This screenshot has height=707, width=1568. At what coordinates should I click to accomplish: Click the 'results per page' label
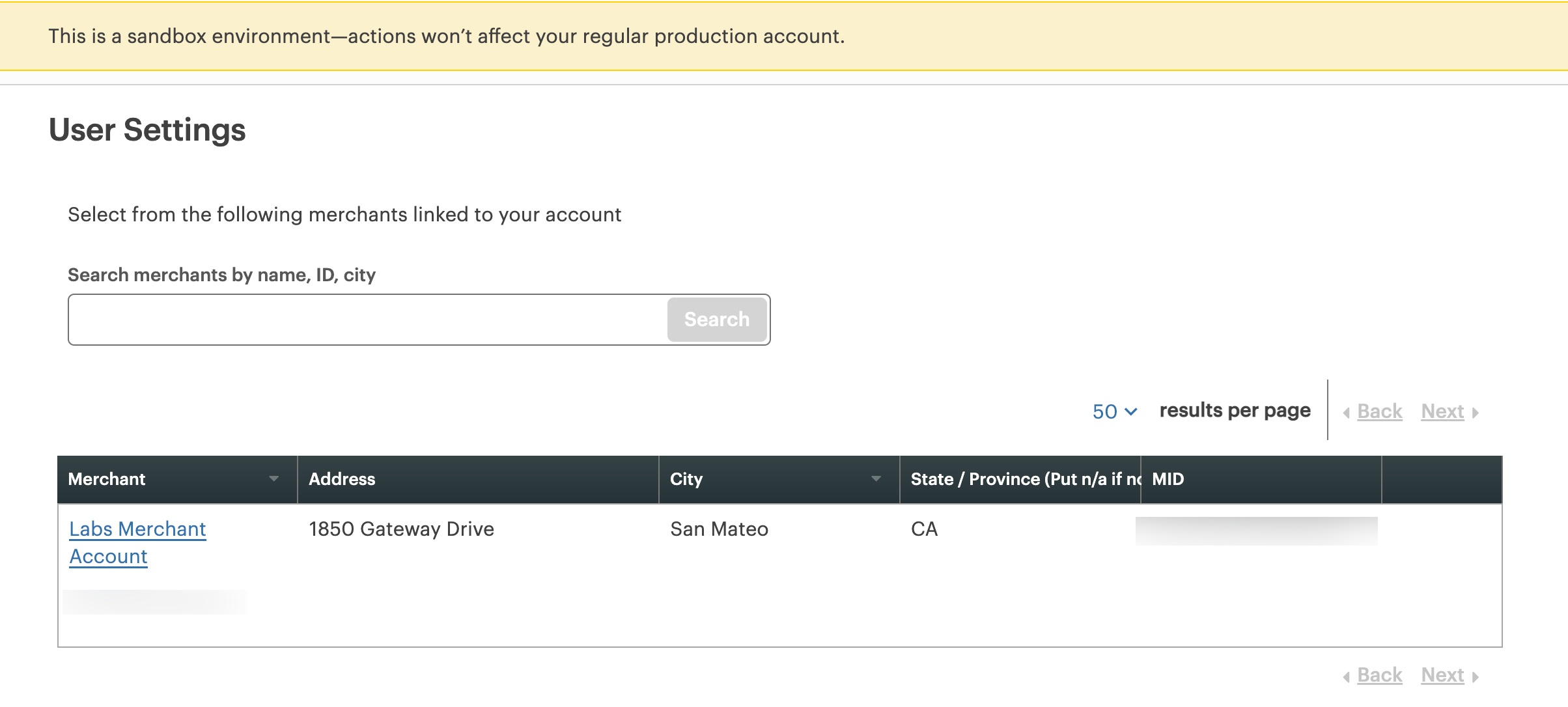pyautogui.click(x=1235, y=411)
